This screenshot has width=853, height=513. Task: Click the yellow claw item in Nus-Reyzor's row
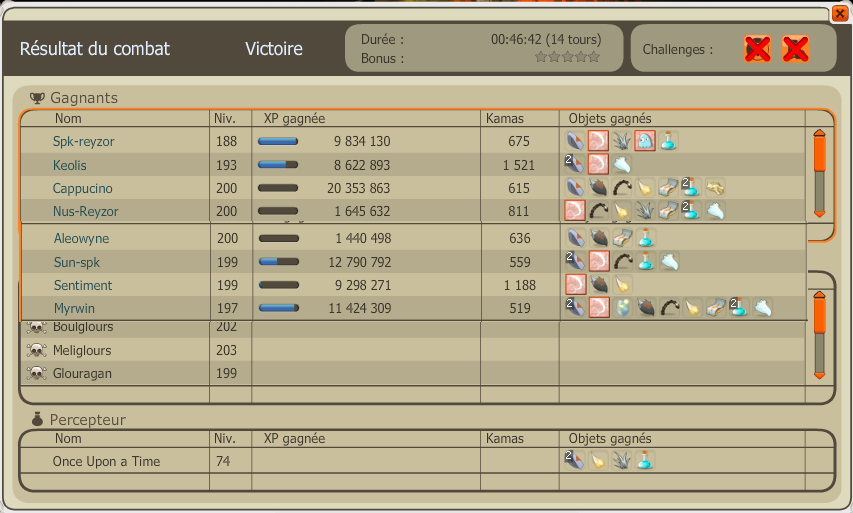[x=621, y=211]
